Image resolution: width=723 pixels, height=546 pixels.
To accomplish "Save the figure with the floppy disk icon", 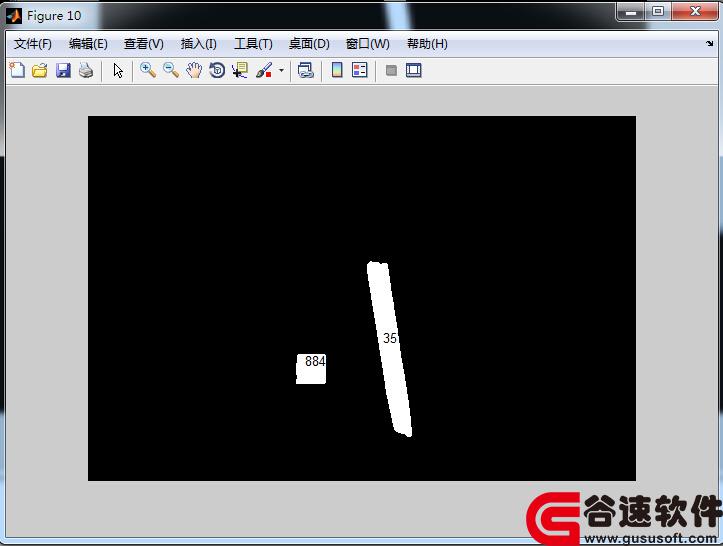I will (63, 70).
